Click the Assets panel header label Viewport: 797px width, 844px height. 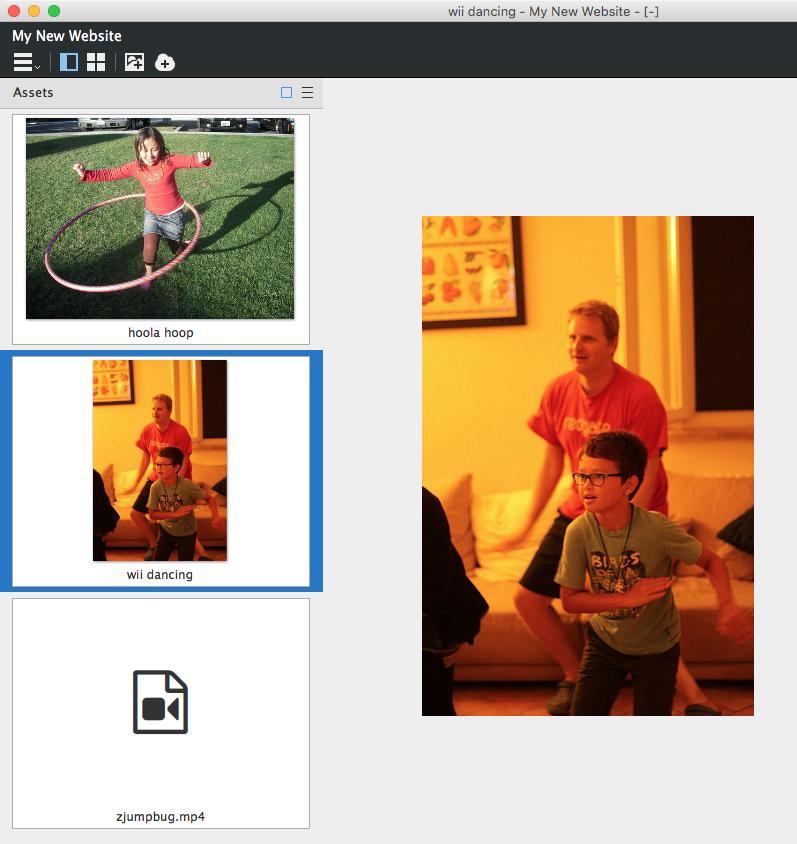coord(33,93)
